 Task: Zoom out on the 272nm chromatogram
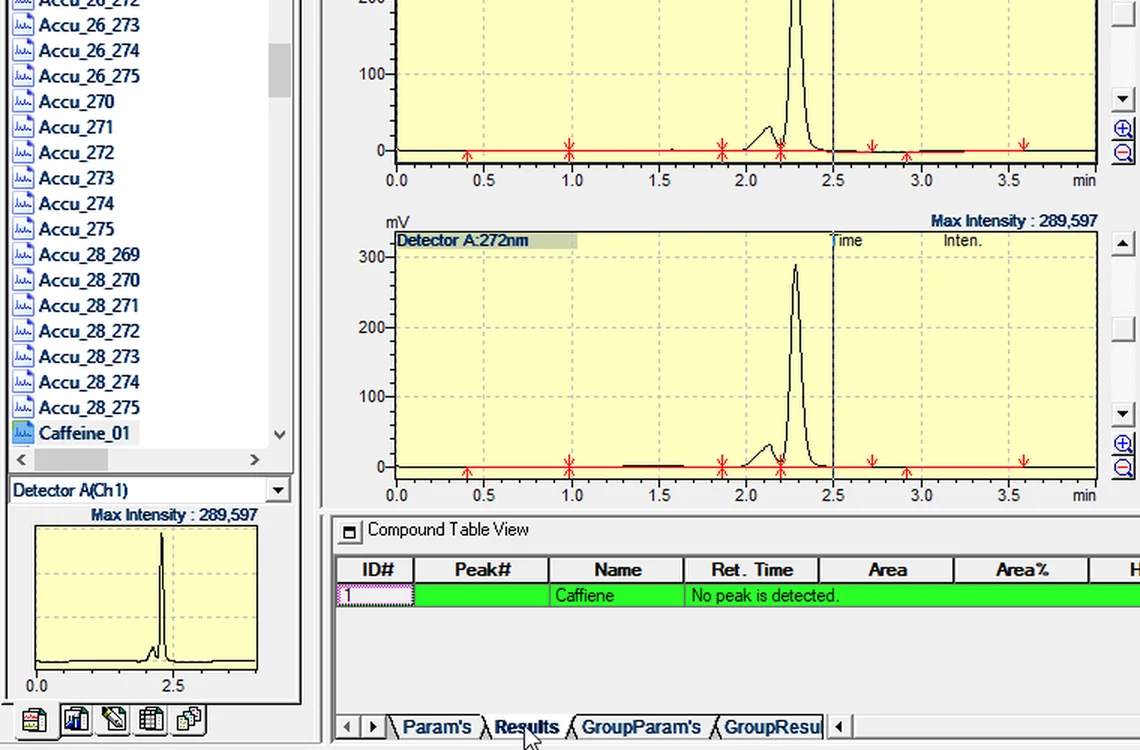click(x=1123, y=467)
